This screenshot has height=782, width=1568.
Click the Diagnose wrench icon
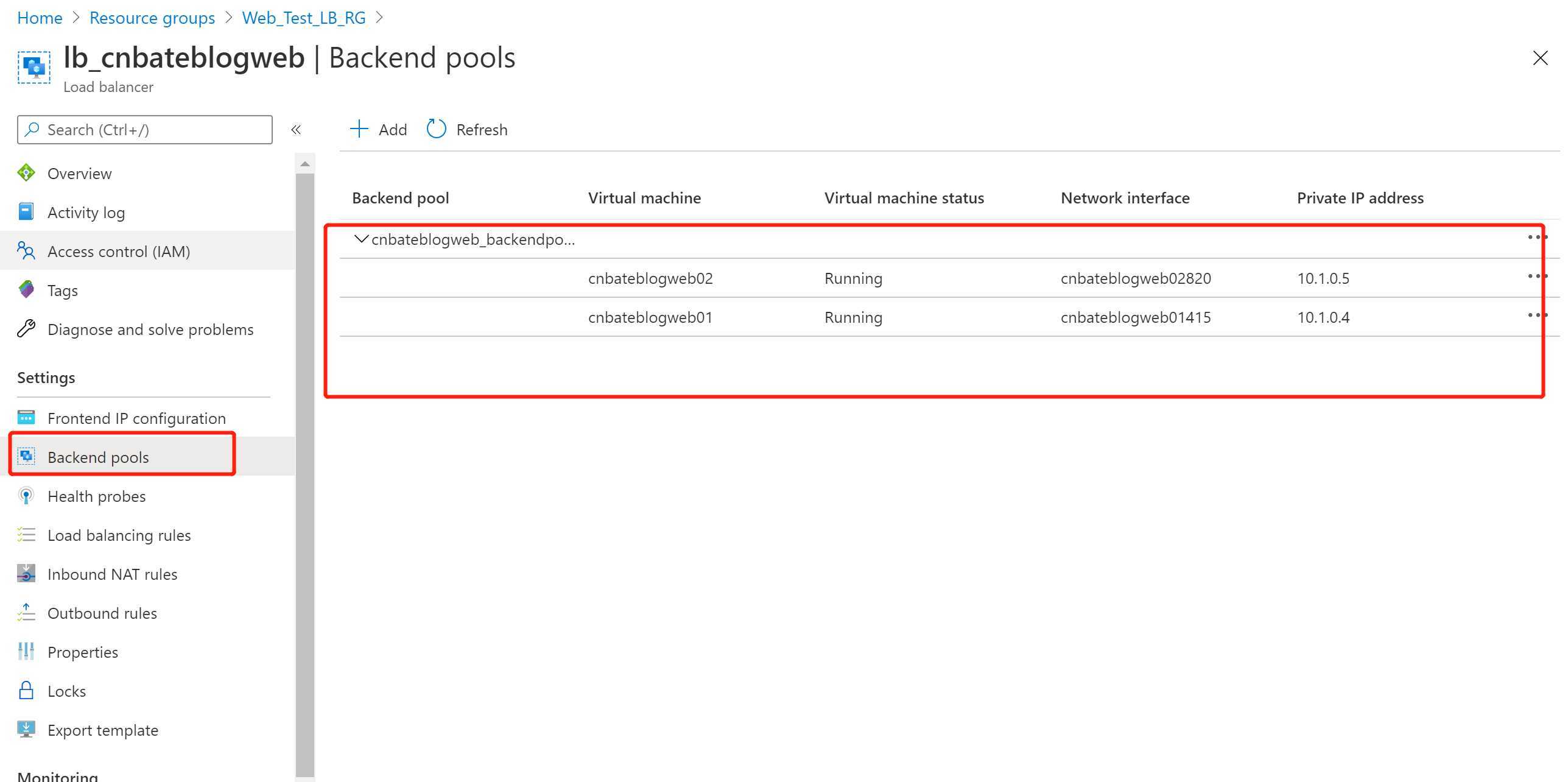point(26,329)
